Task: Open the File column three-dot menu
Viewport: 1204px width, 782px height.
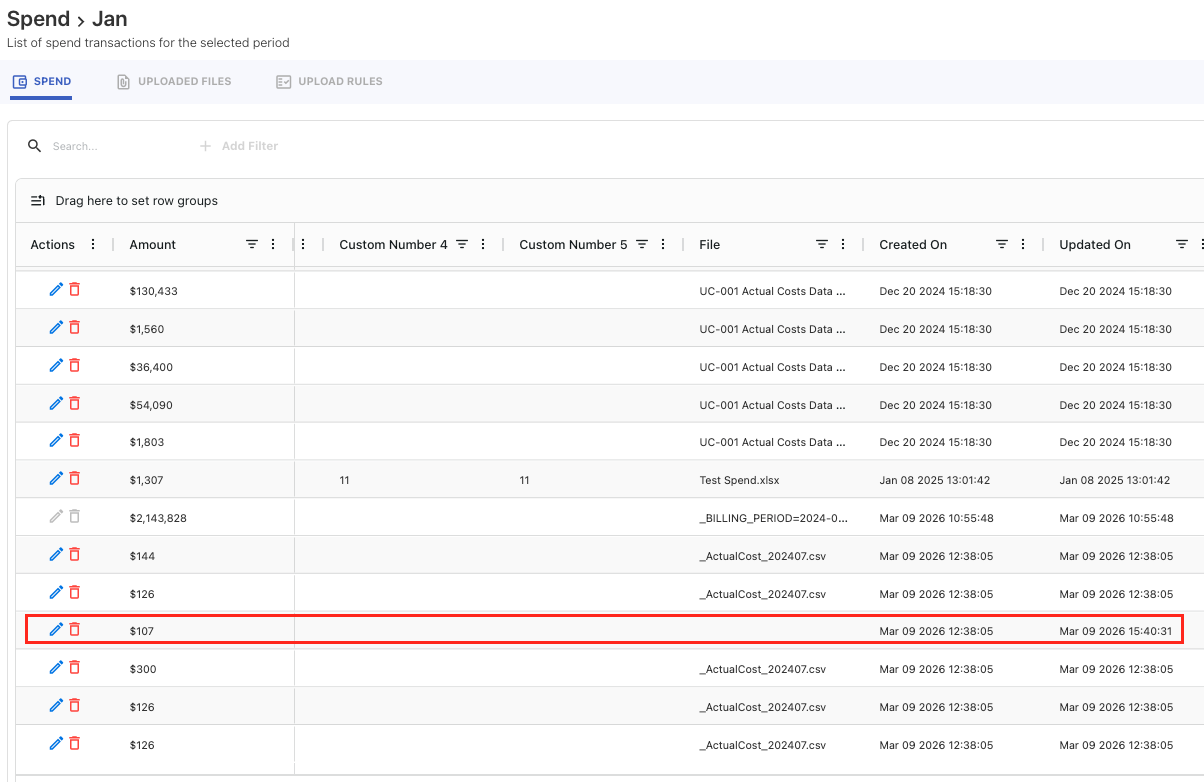Action: (843, 244)
